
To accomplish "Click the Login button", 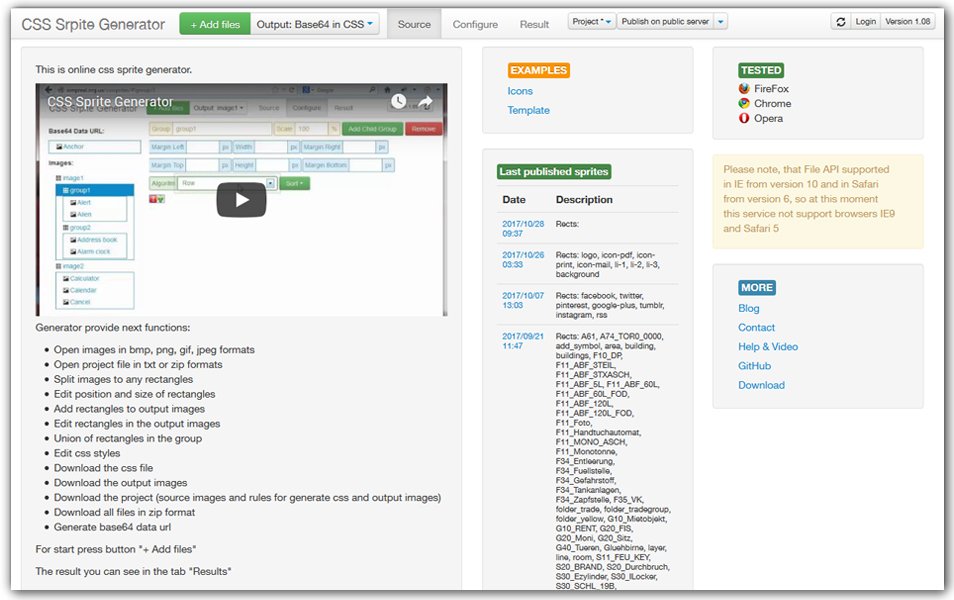I will tap(865, 21).
